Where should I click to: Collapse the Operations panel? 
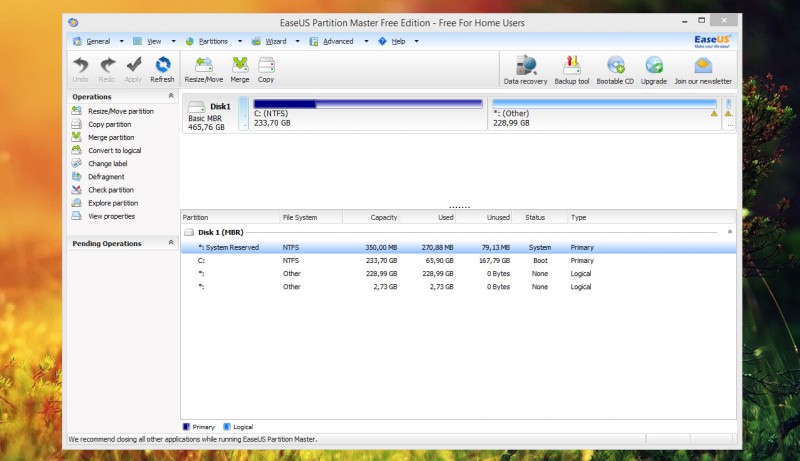point(171,96)
